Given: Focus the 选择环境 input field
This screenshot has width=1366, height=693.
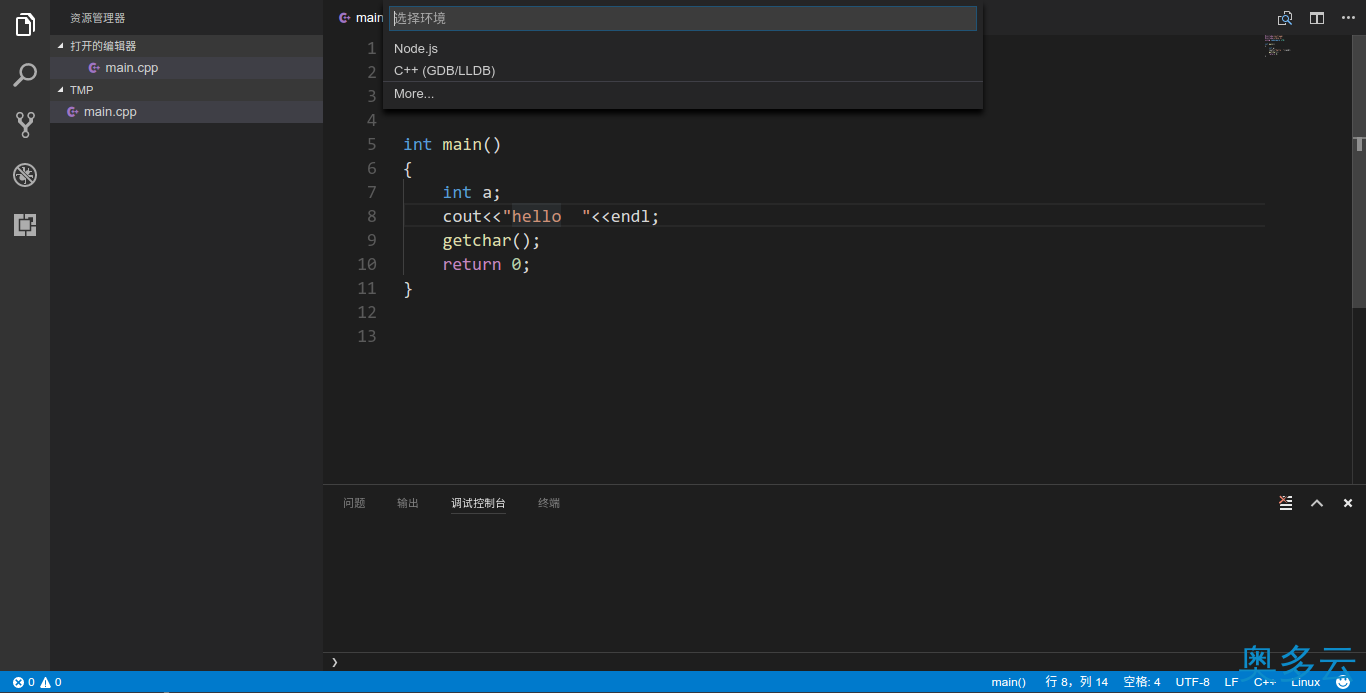Looking at the screenshot, I should 683,18.
